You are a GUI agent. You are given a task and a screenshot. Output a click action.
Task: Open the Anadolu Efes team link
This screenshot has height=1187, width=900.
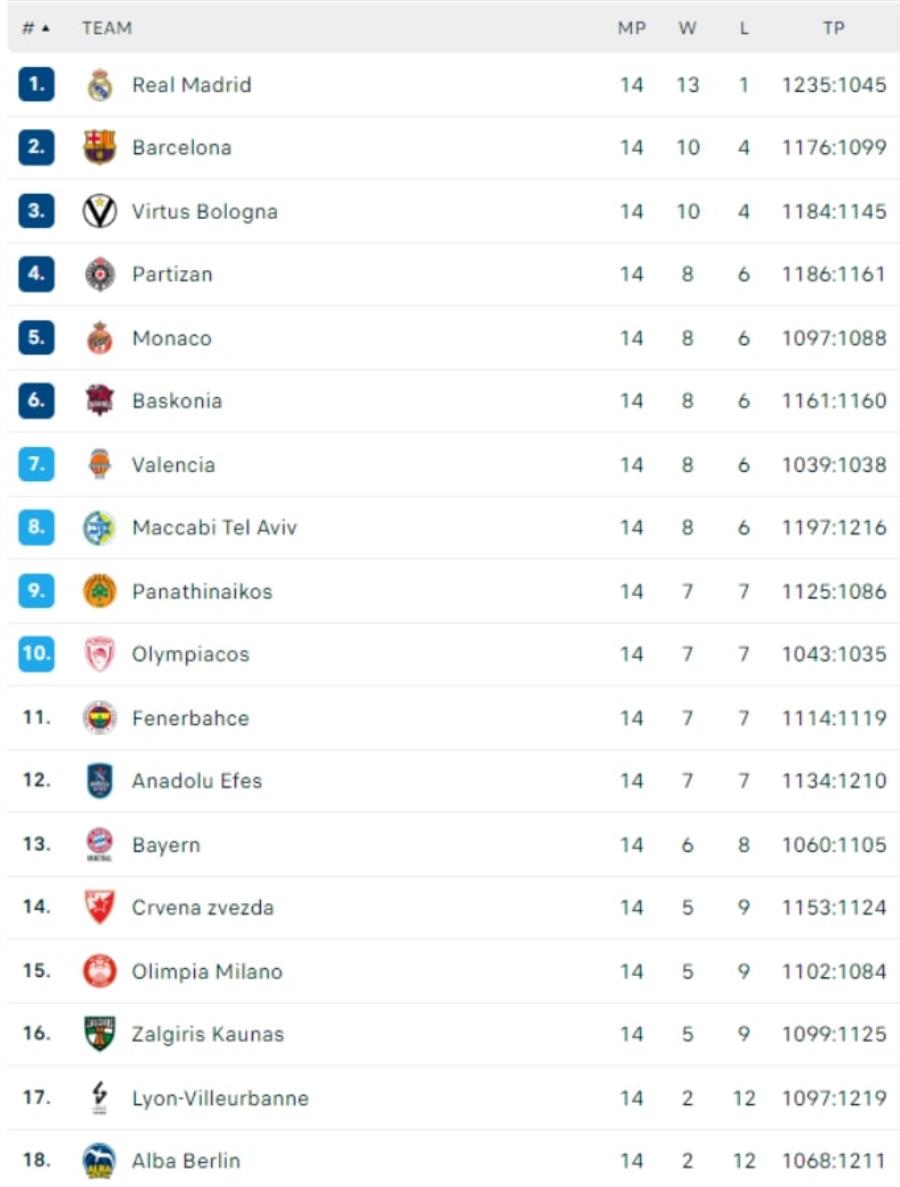click(197, 780)
